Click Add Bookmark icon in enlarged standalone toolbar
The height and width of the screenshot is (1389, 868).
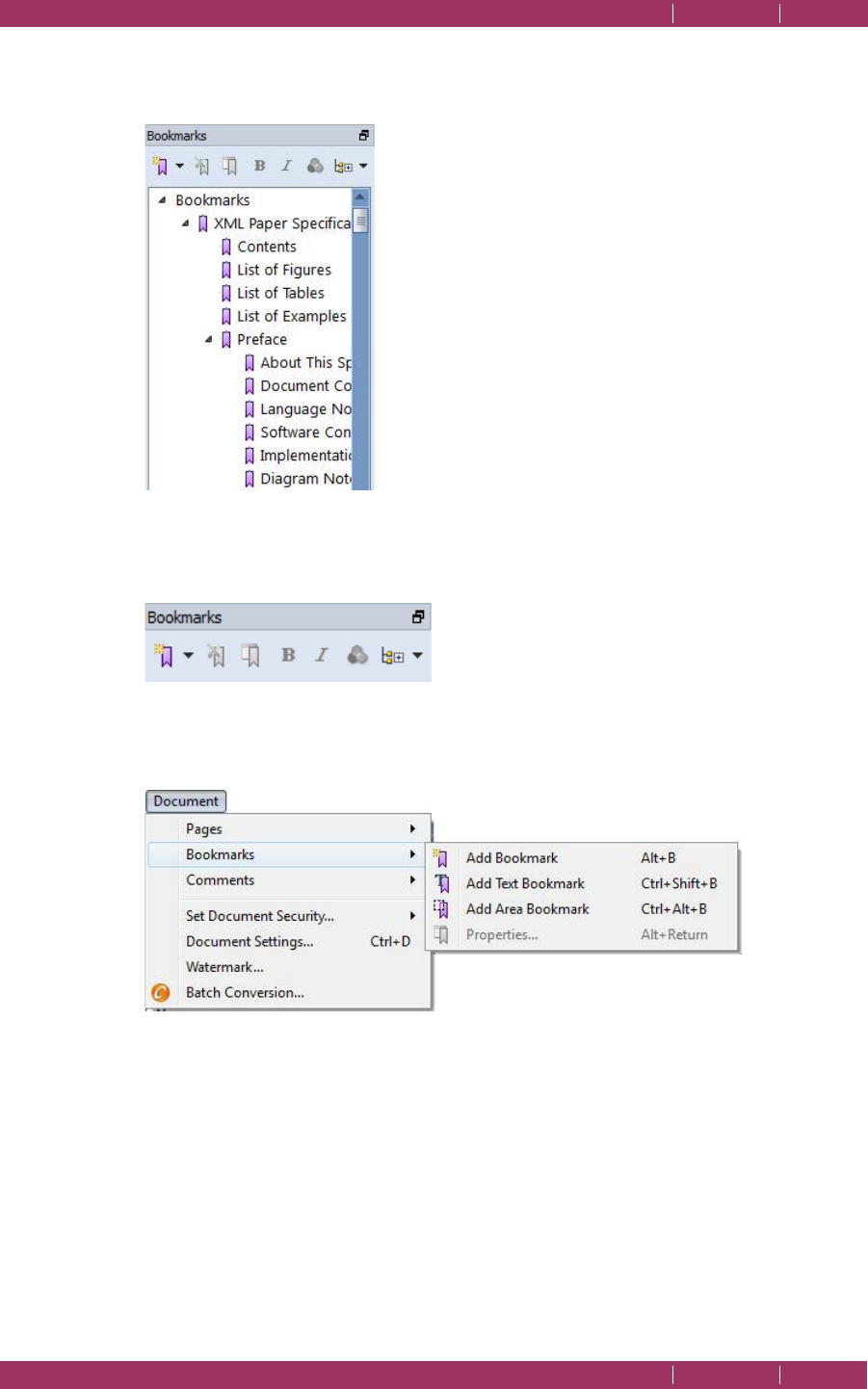click(x=164, y=656)
